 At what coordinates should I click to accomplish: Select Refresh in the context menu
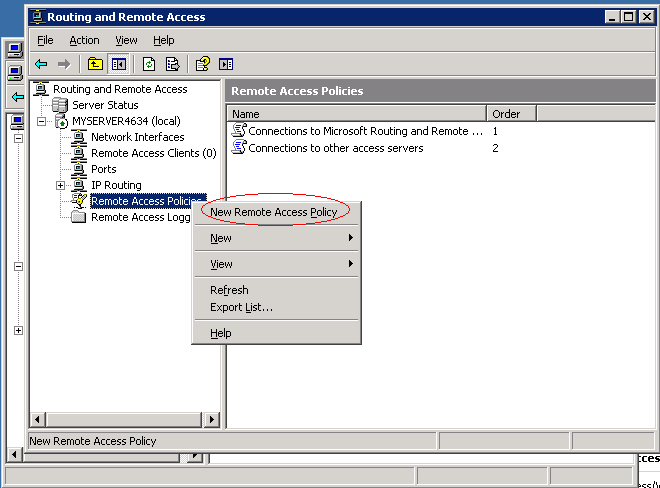(x=276, y=290)
